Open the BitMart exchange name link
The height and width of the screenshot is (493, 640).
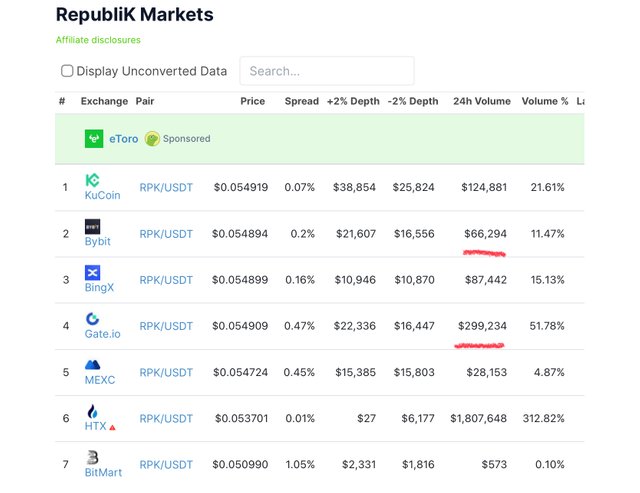coord(103,472)
